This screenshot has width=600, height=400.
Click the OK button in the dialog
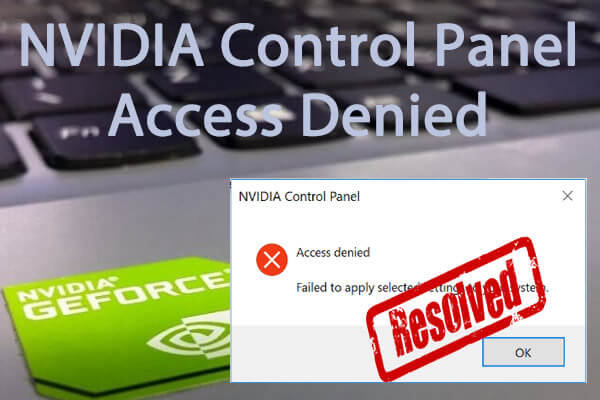523,352
